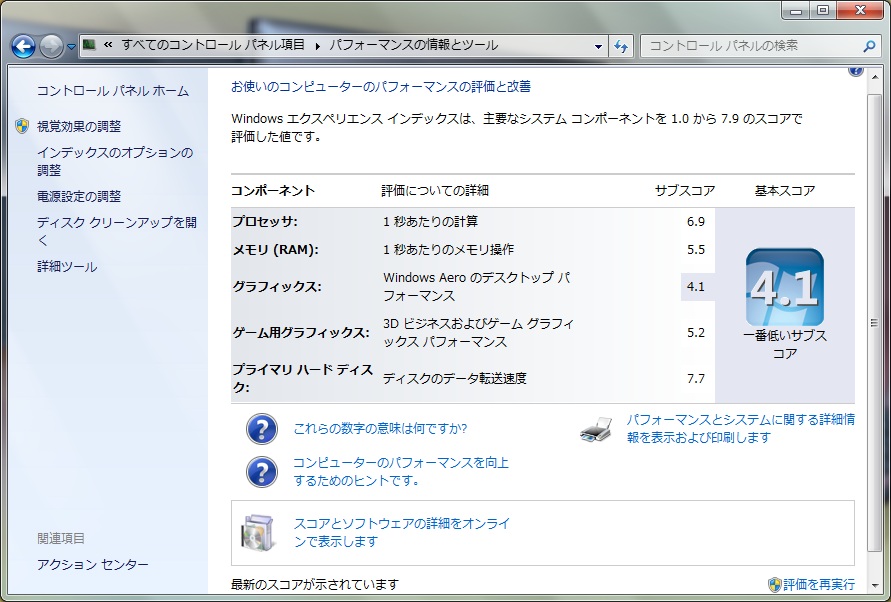
Task: Click hard disk subscore 7.7
Action: click(x=696, y=379)
